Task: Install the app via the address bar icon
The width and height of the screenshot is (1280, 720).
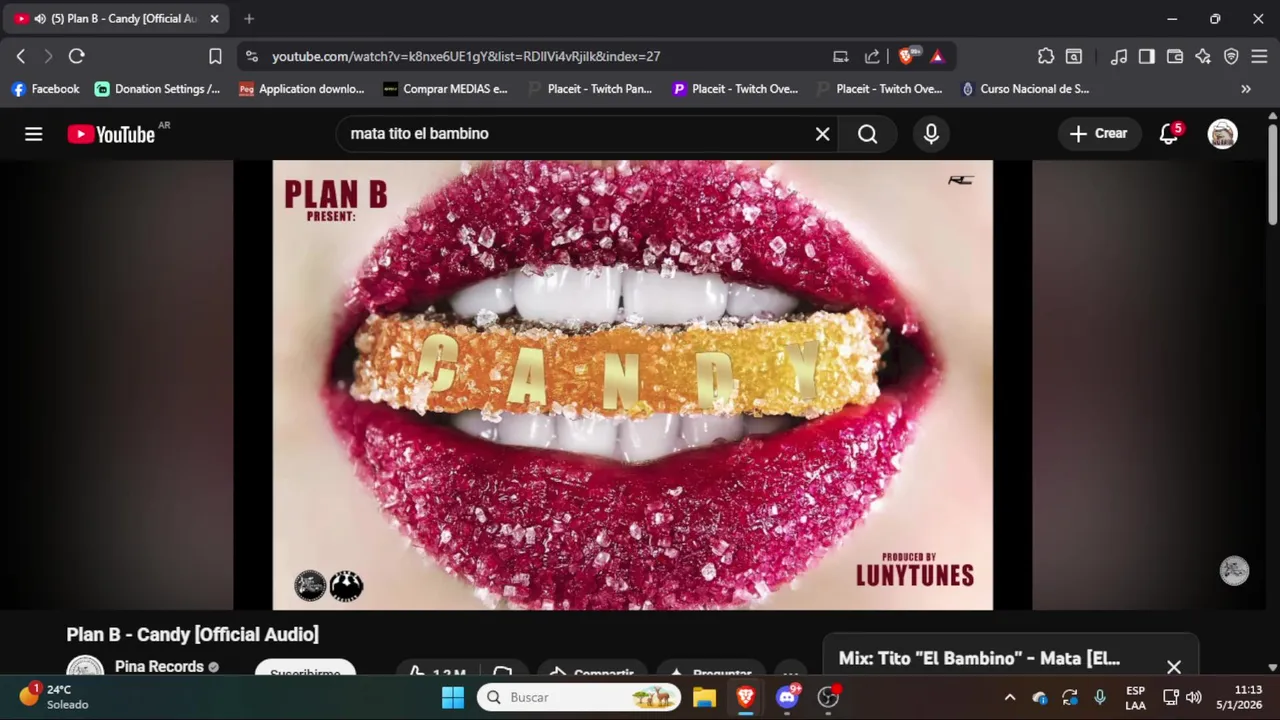Action: pyautogui.click(x=841, y=57)
